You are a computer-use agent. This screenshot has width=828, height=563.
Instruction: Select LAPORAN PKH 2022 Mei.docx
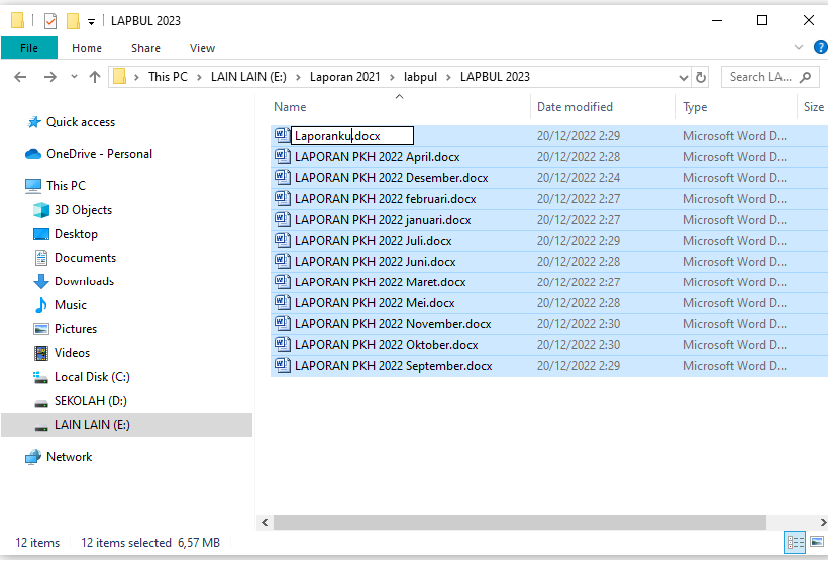pos(374,303)
